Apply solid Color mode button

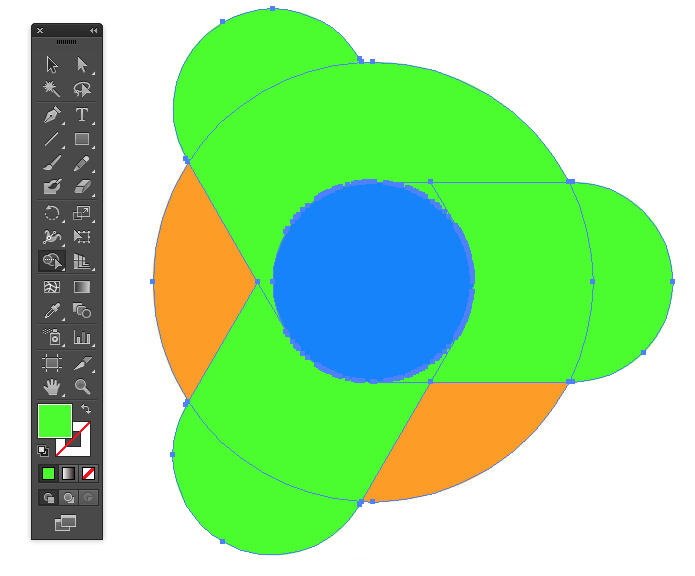coord(48,474)
